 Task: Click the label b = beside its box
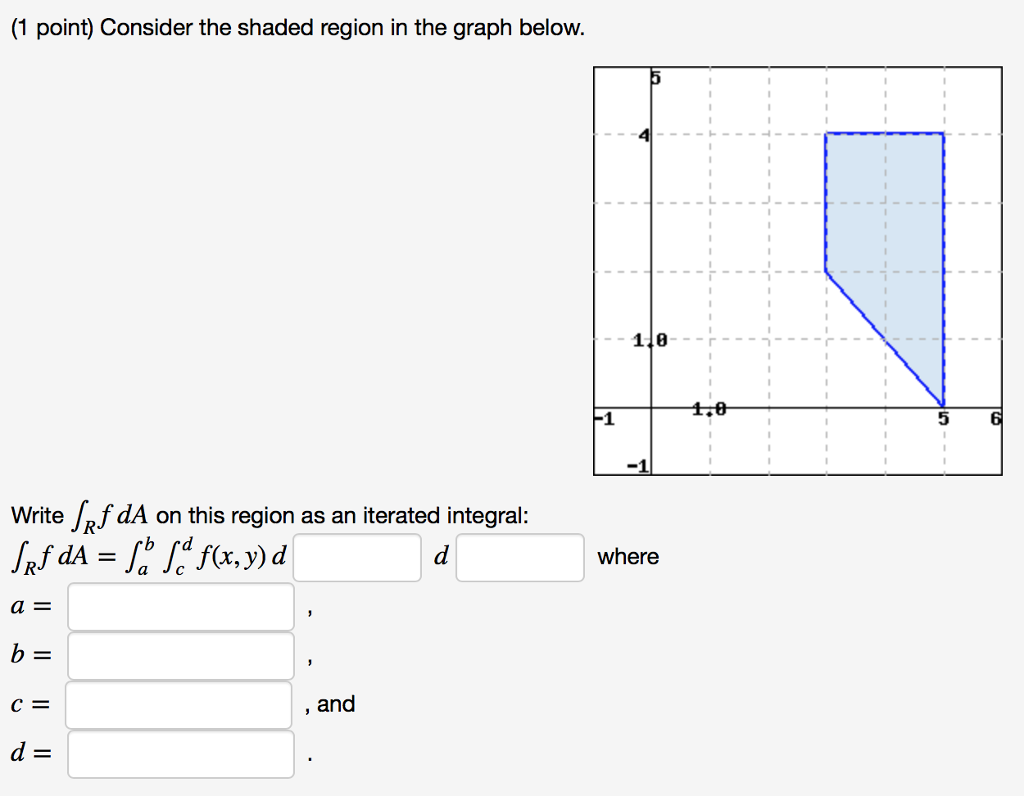29,655
